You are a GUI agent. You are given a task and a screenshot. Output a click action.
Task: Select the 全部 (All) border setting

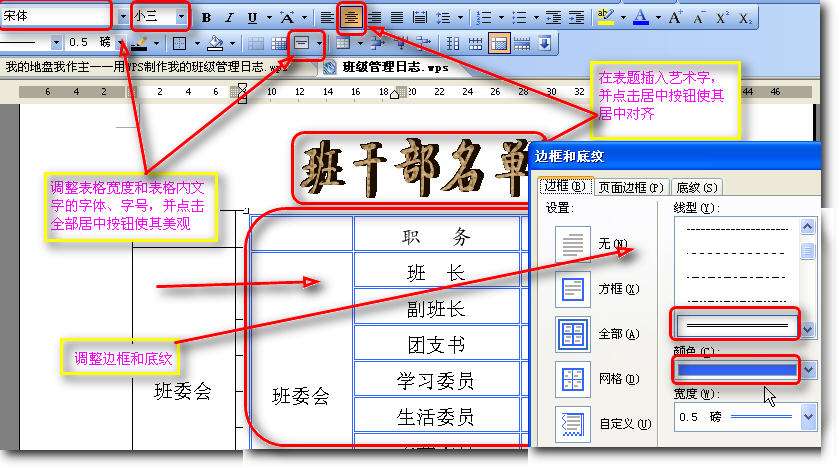pos(573,335)
